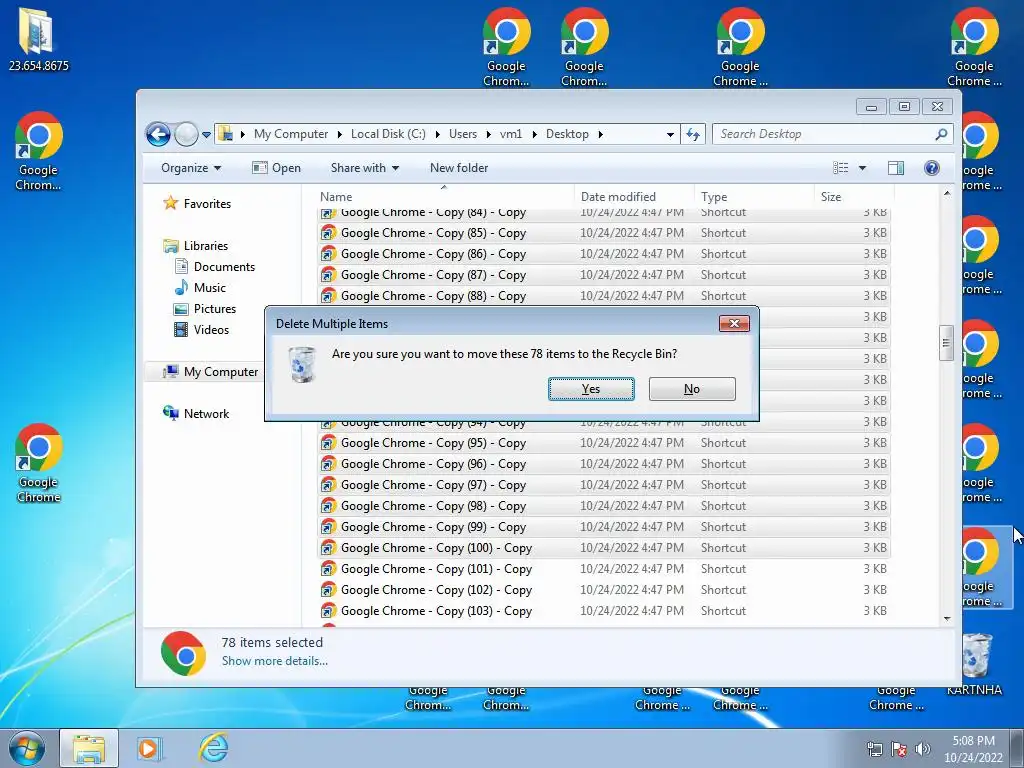
Task: Click the Open toolbar button
Action: 276,168
